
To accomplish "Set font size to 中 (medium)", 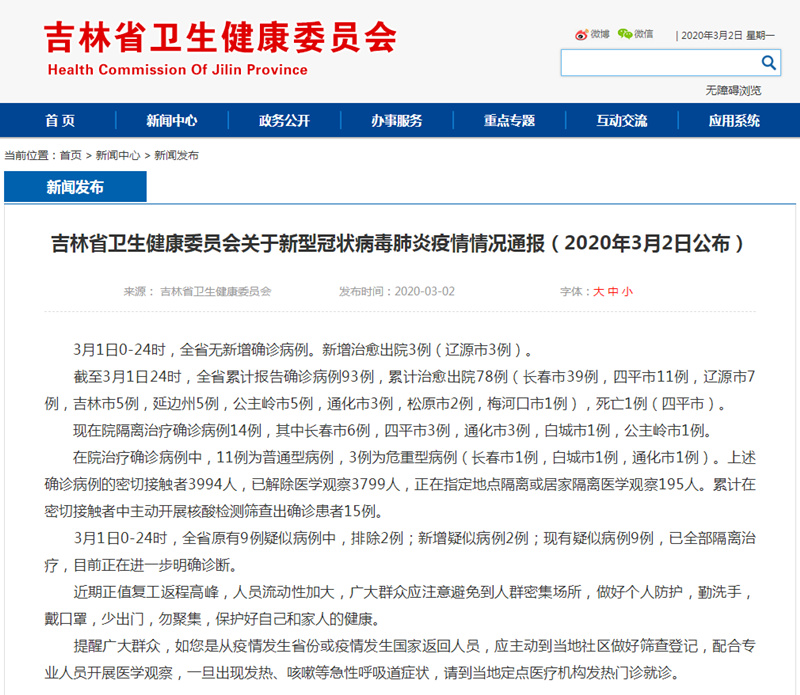I will [613, 292].
